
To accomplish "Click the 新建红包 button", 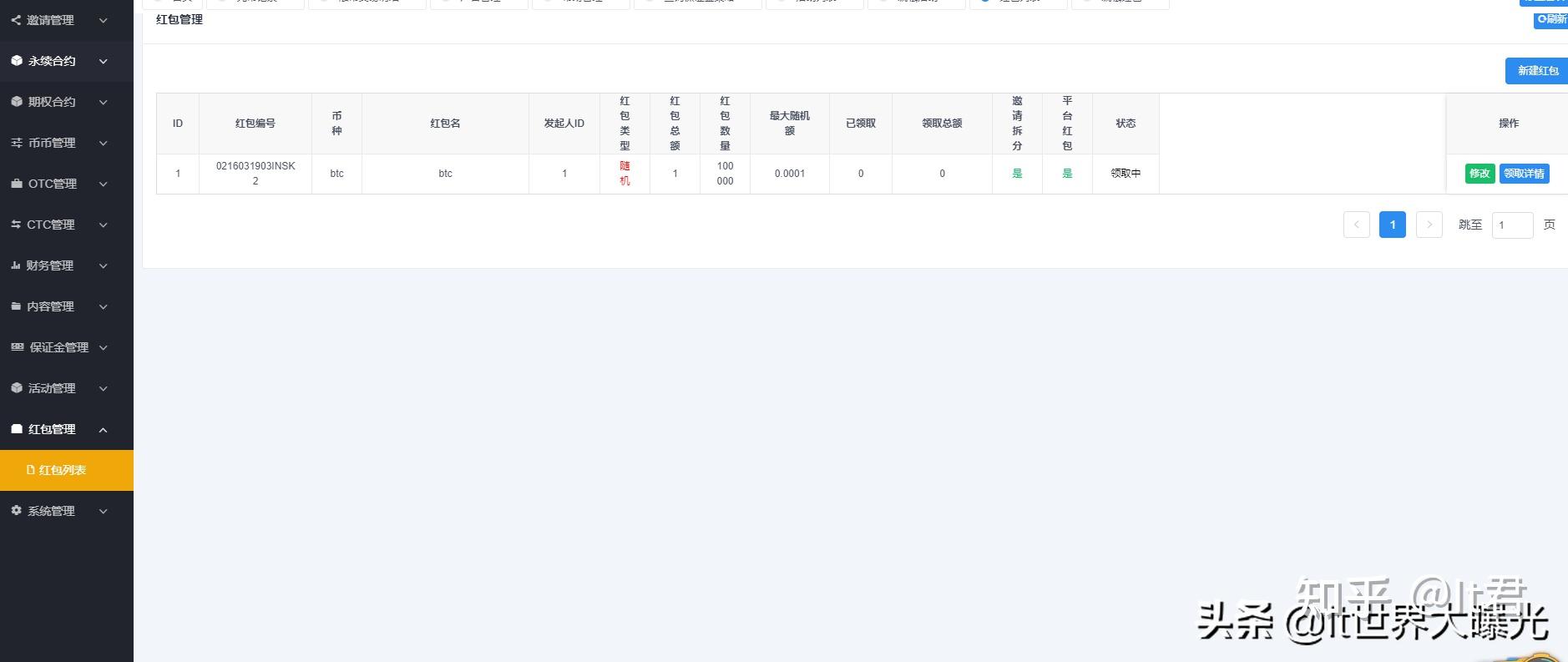I will [1536, 71].
